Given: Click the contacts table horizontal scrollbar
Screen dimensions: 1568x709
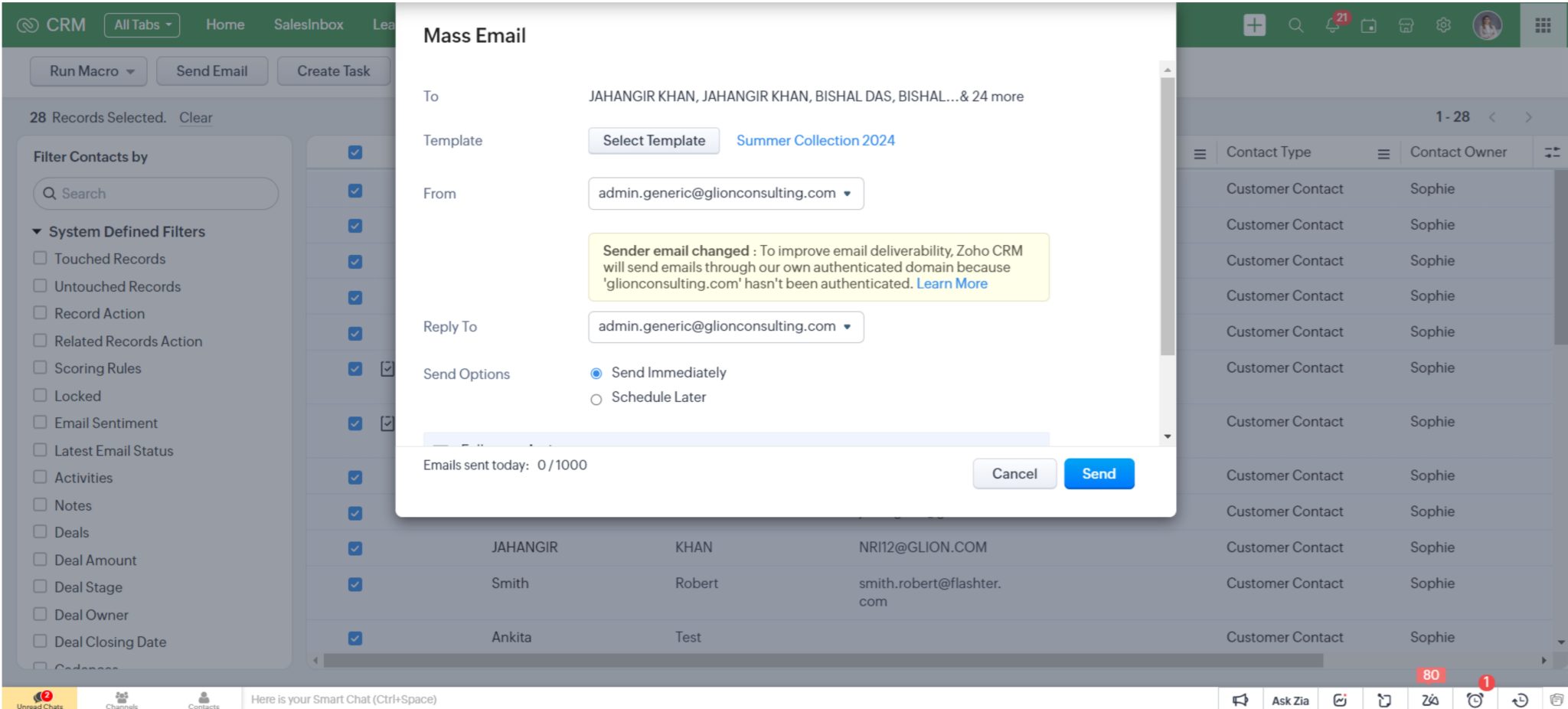Looking at the screenshot, I should point(823,660).
